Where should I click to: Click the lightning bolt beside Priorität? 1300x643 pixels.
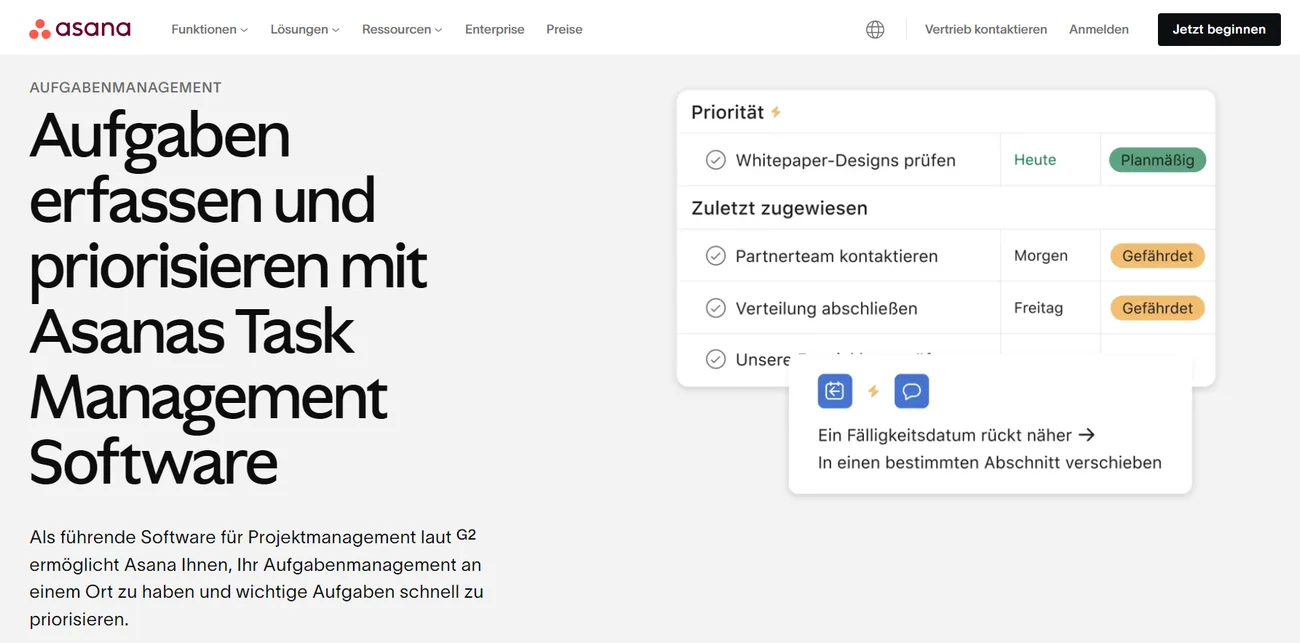point(775,112)
